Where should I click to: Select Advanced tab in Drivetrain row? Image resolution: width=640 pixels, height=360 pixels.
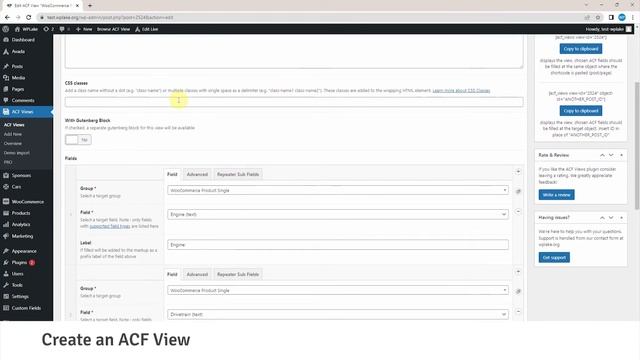(x=197, y=274)
